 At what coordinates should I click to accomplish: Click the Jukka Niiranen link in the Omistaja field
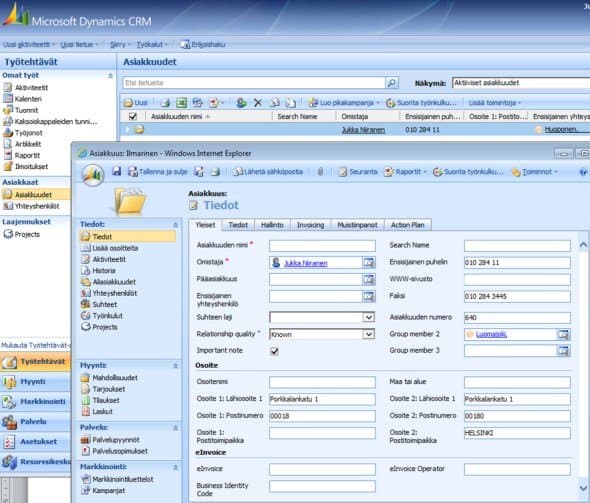point(306,263)
